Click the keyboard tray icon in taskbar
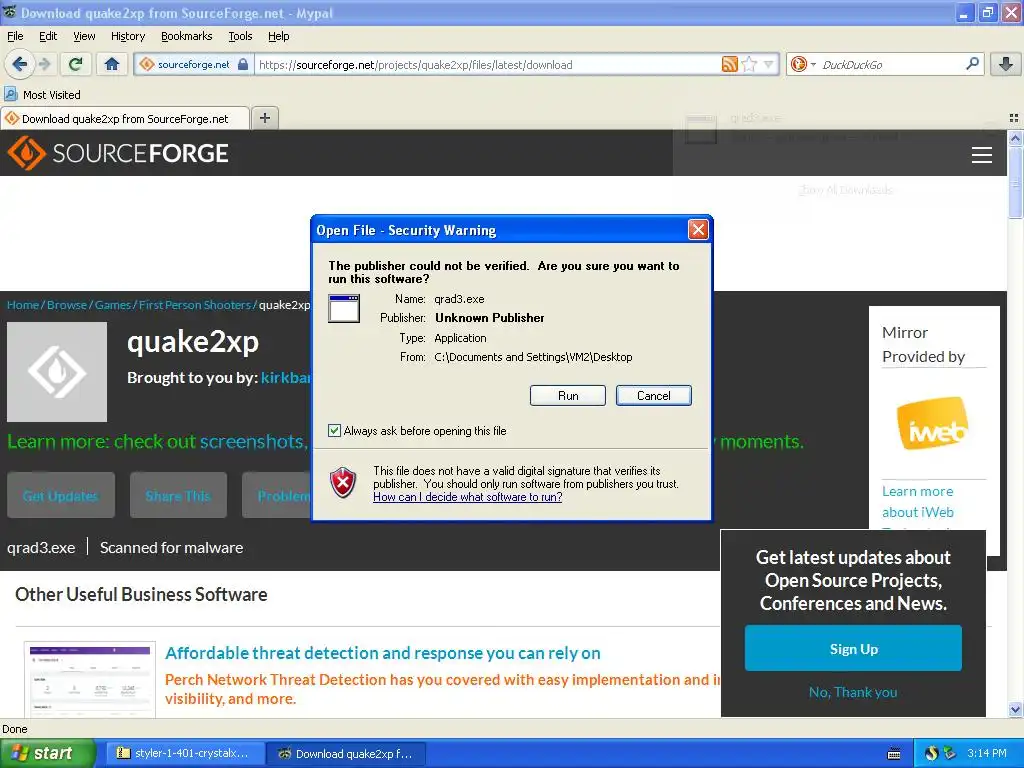Image resolution: width=1024 pixels, height=768 pixels. click(894, 754)
